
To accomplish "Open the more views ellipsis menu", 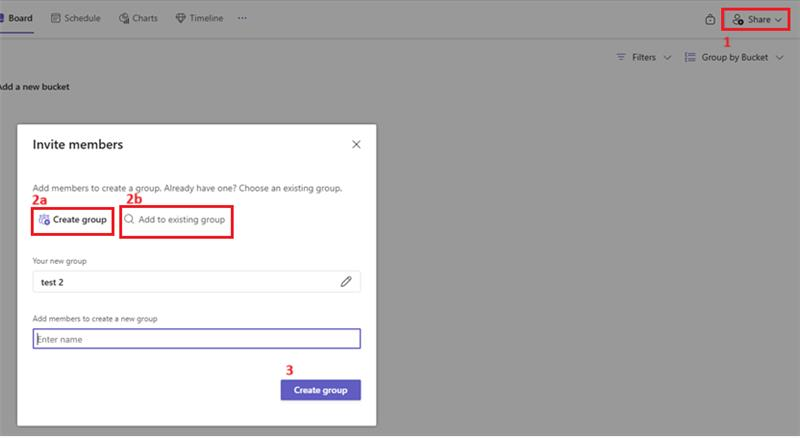I will (x=242, y=18).
